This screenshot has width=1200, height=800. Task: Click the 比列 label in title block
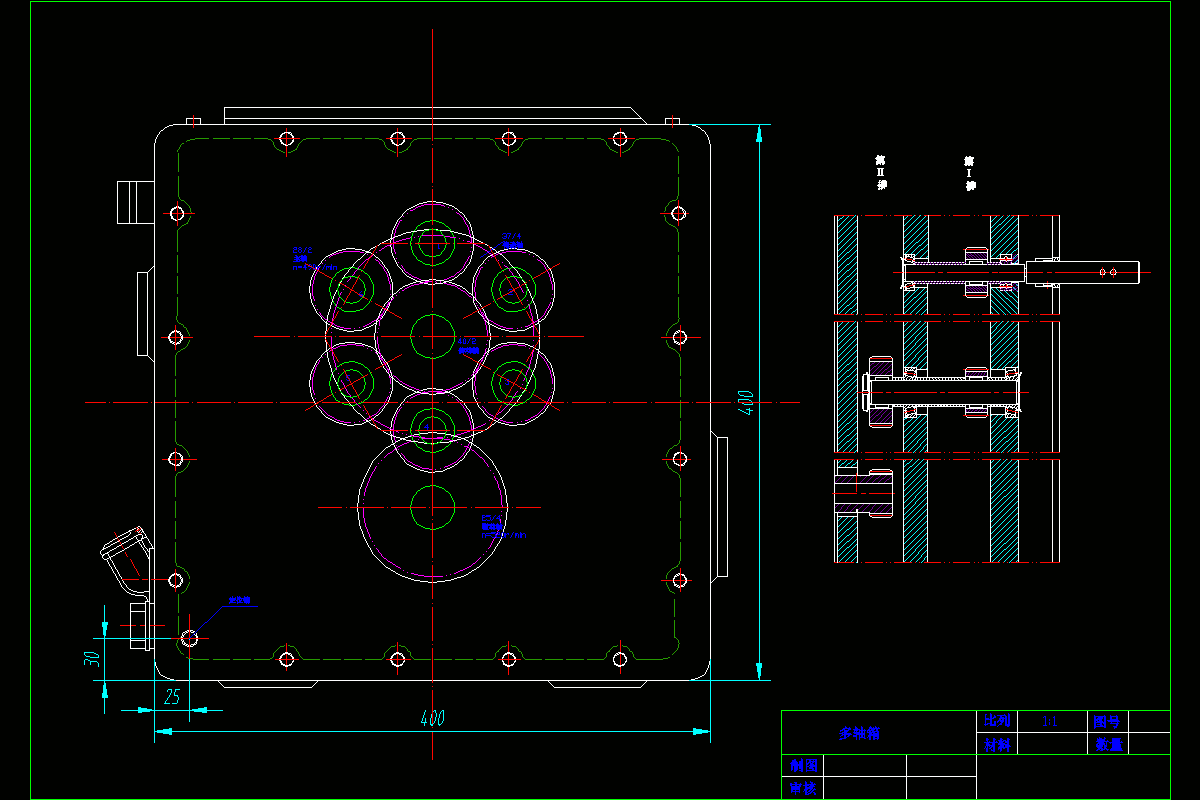(997, 721)
